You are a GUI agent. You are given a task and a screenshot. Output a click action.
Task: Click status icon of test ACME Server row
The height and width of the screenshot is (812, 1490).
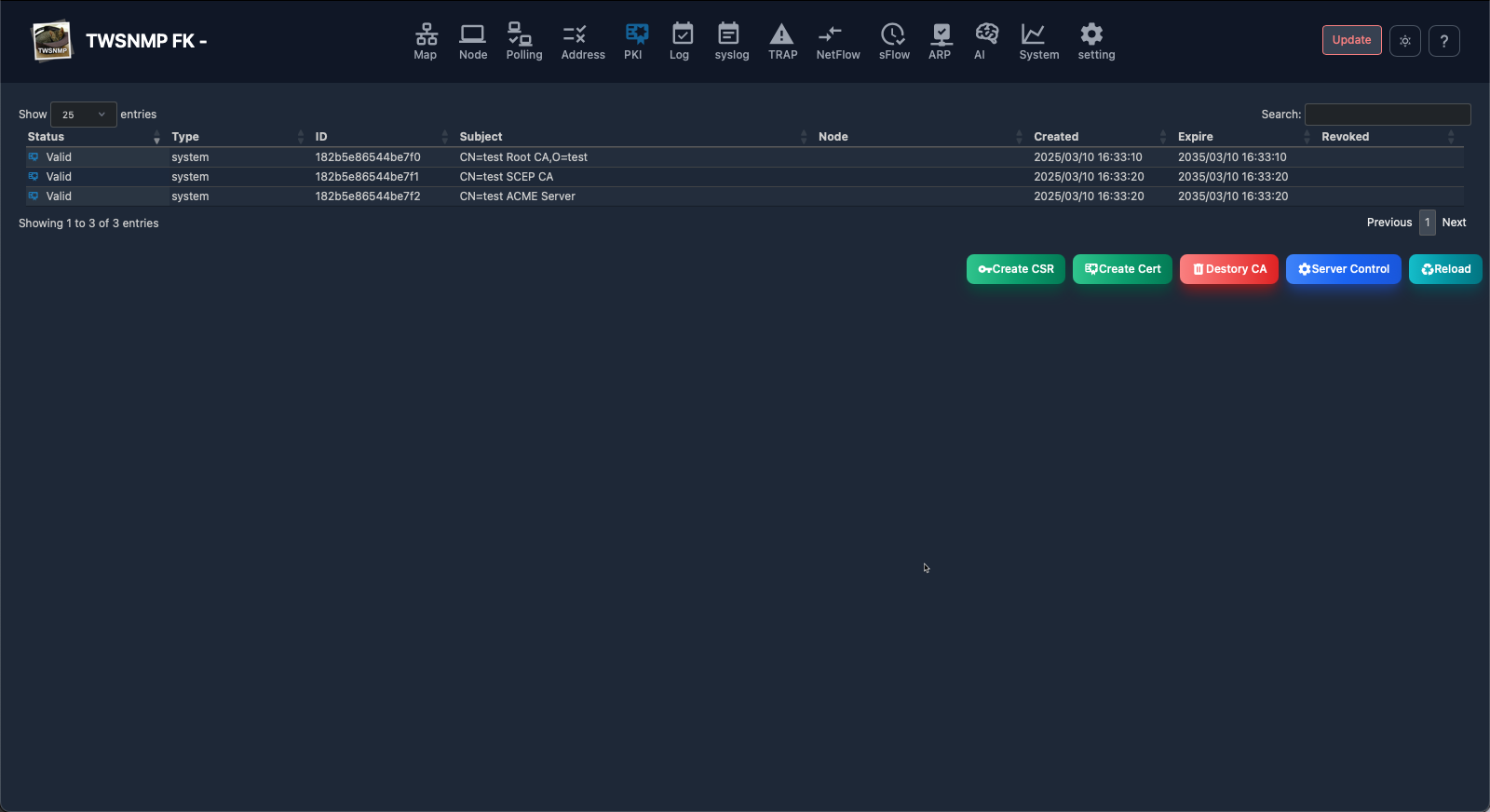click(x=34, y=196)
